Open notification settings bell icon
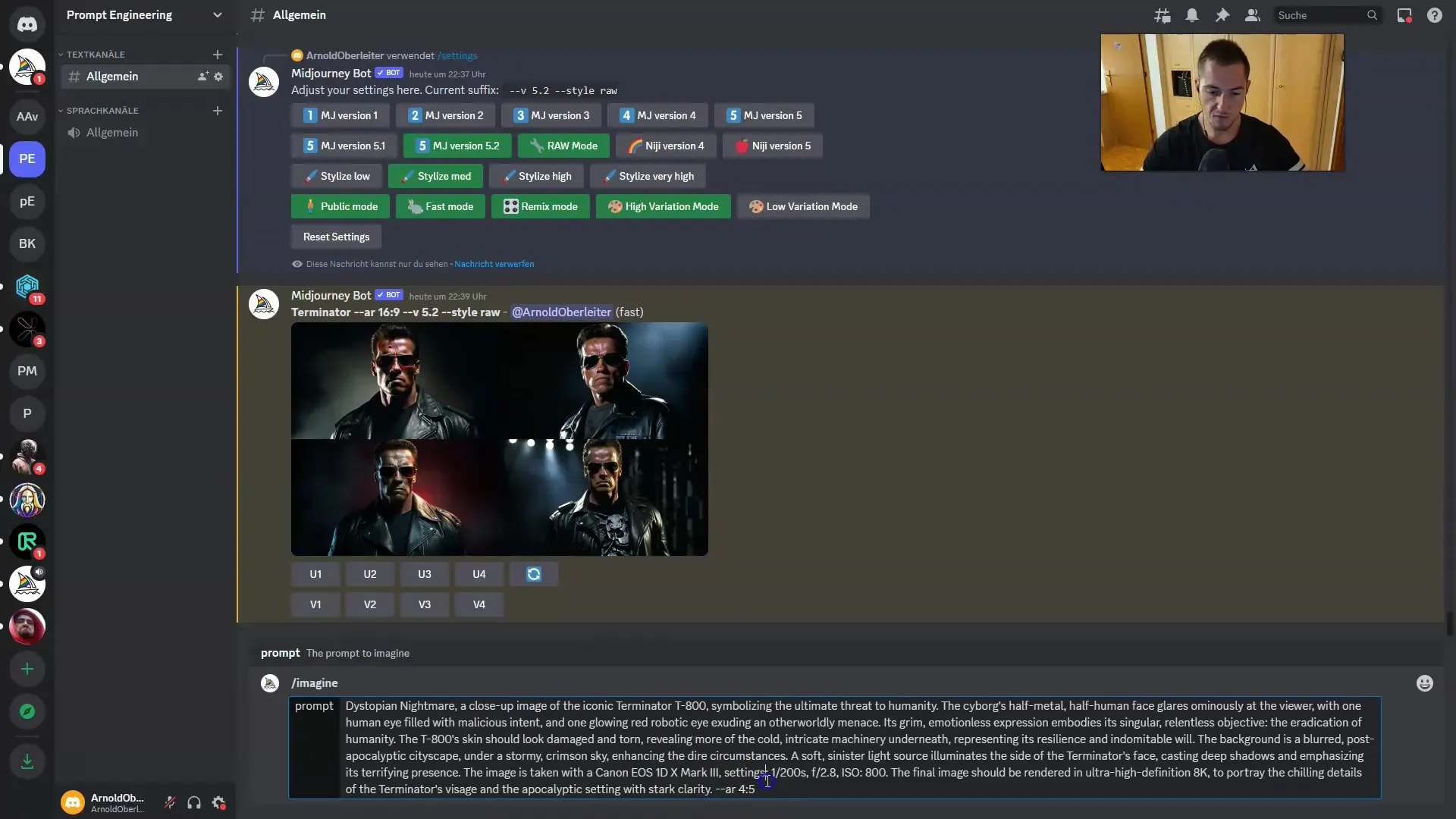This screenshot has height=819, width=1456. (x=1192, y=15)
